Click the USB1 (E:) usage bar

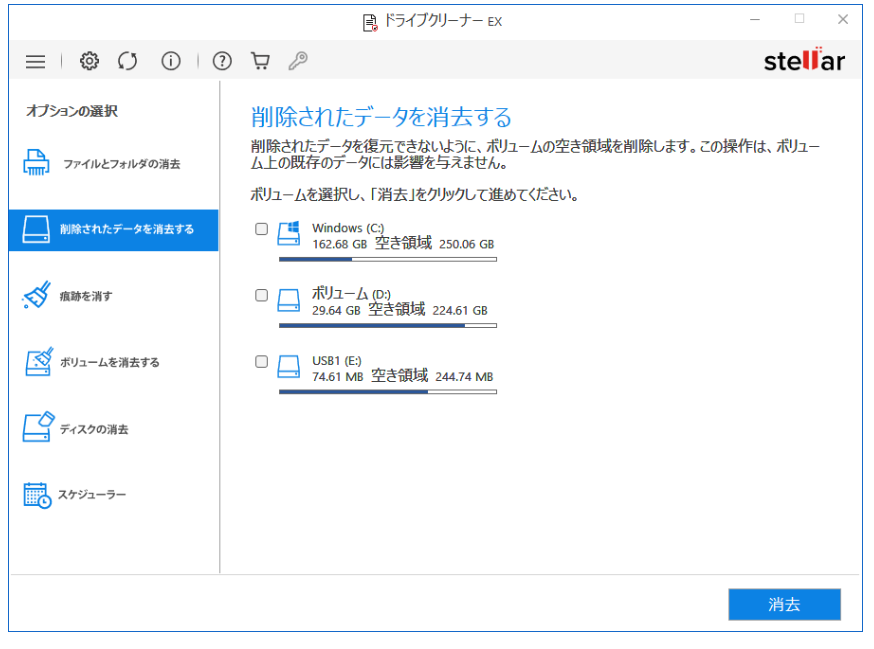(x=387, y=392)
